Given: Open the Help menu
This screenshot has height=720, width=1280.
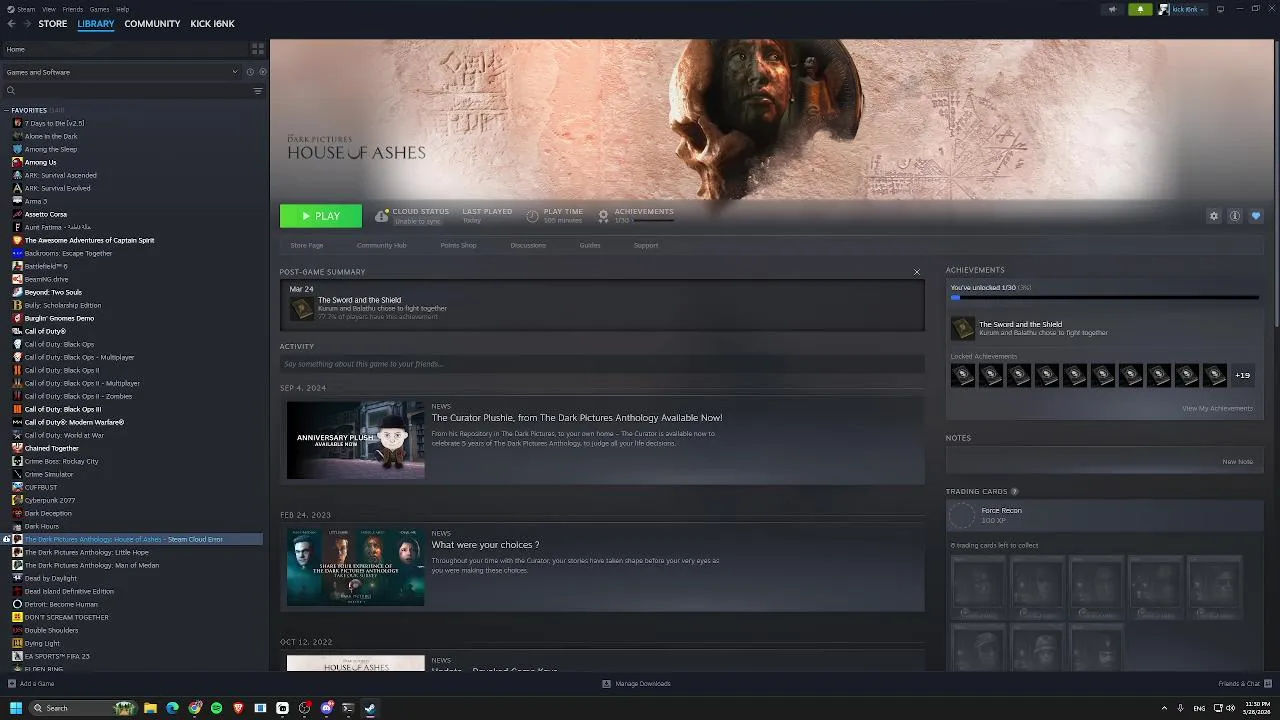Looking at the screenshot, I should [122, 9].
